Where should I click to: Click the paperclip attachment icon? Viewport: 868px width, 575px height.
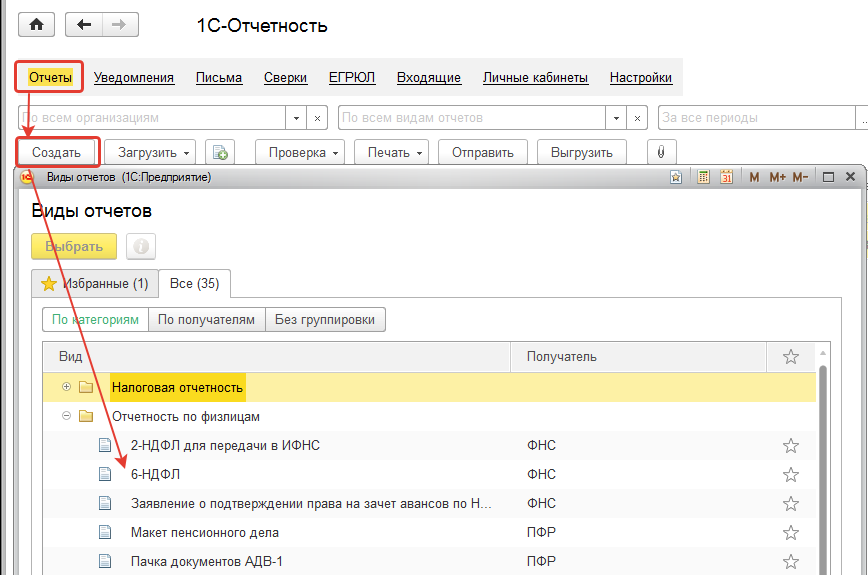(662, 152)
